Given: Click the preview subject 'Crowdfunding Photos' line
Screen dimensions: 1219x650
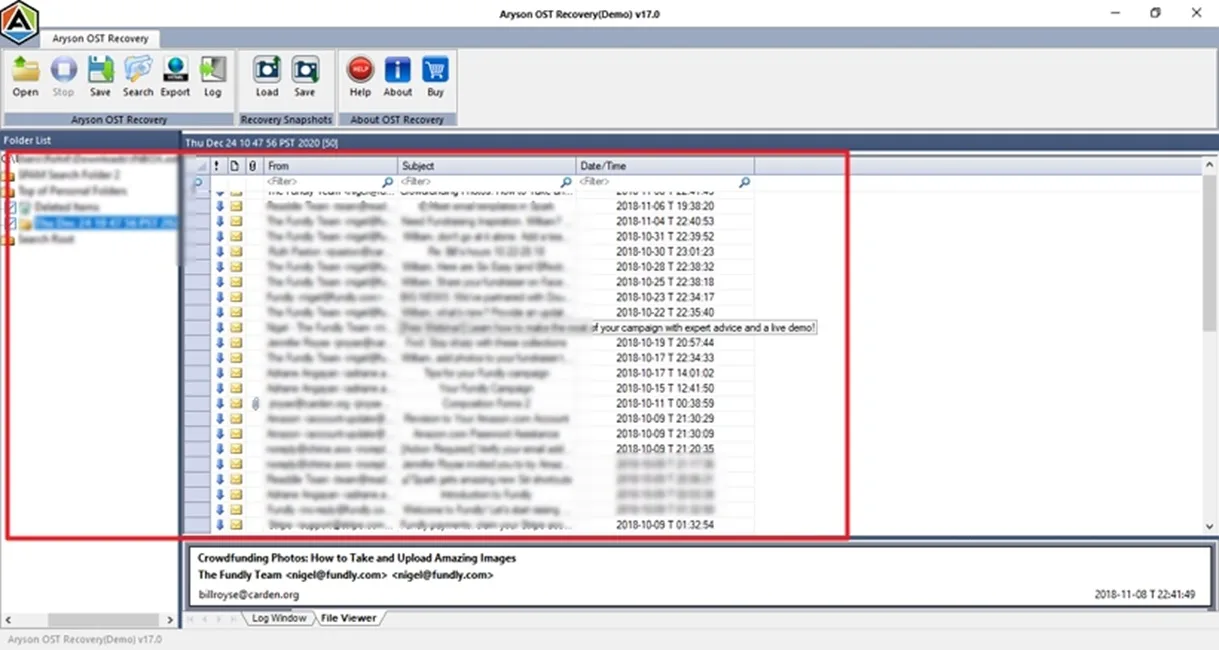Looking at the screenshot, I should pyautogui.click(x=357, y=558).
